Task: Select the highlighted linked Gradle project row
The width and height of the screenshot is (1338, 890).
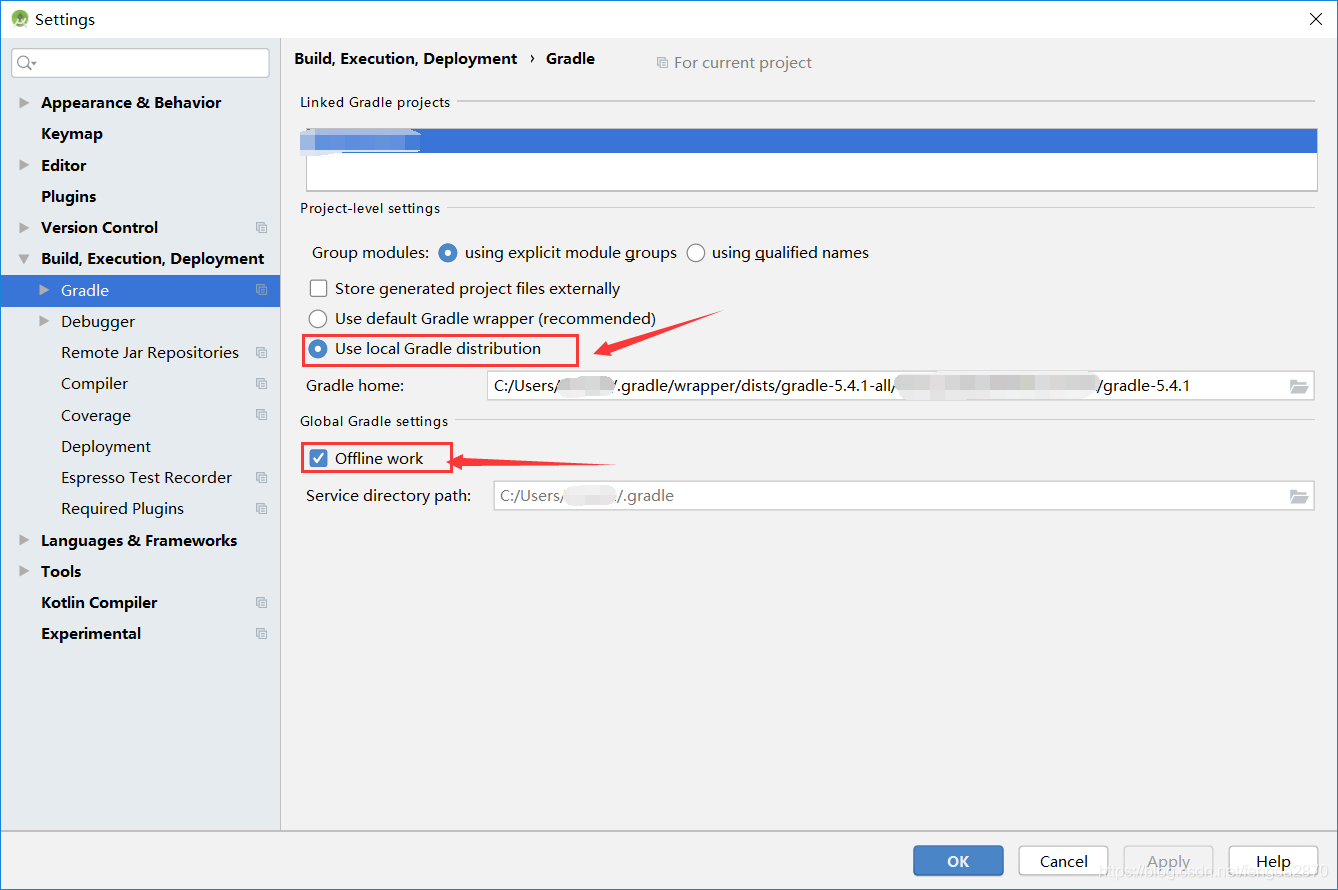Action: 811,141
